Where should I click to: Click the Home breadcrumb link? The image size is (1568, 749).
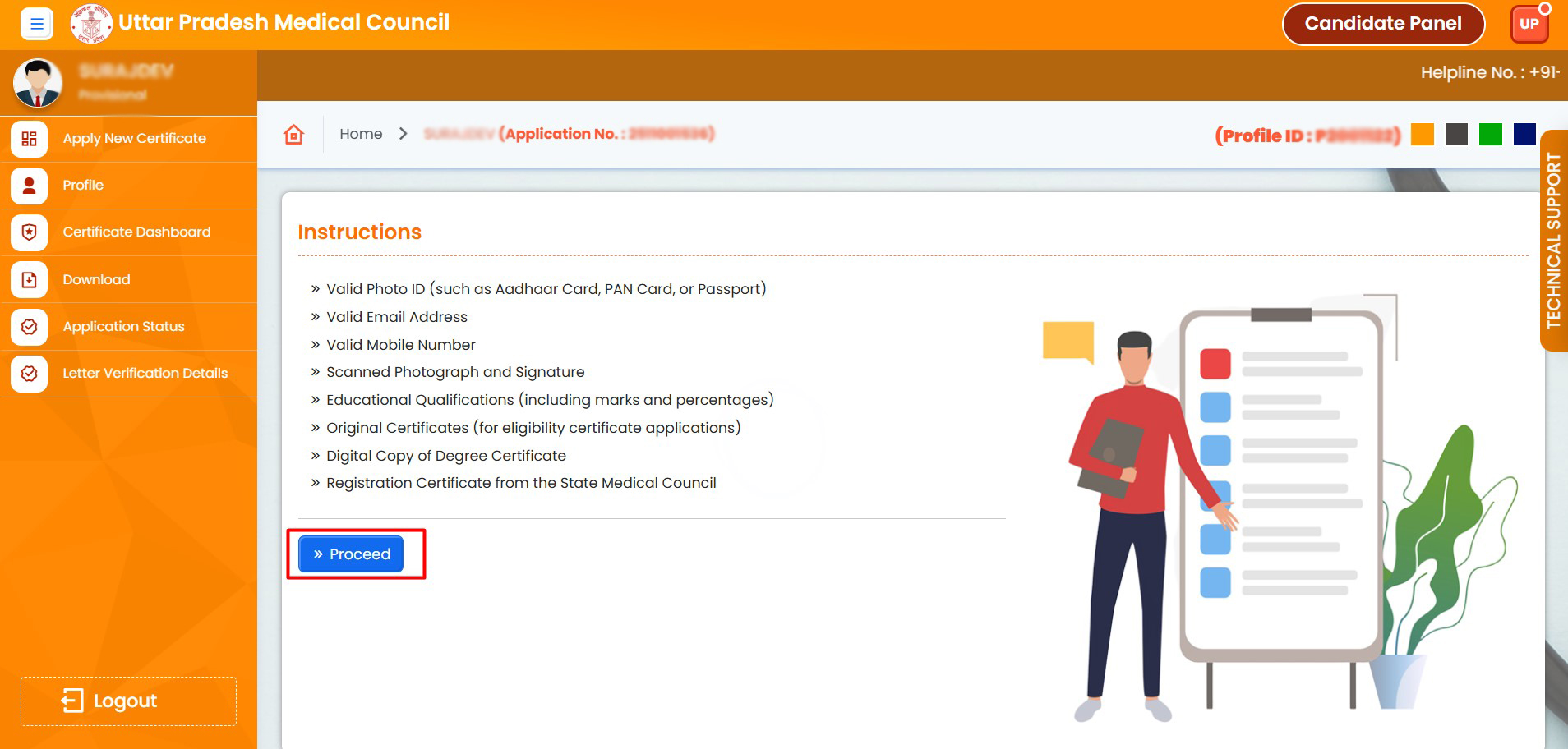[x=361, y=134]
